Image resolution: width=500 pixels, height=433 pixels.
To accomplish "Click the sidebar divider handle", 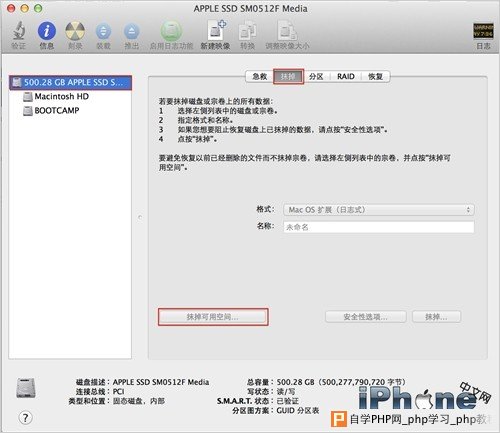I will pos(140,217).
